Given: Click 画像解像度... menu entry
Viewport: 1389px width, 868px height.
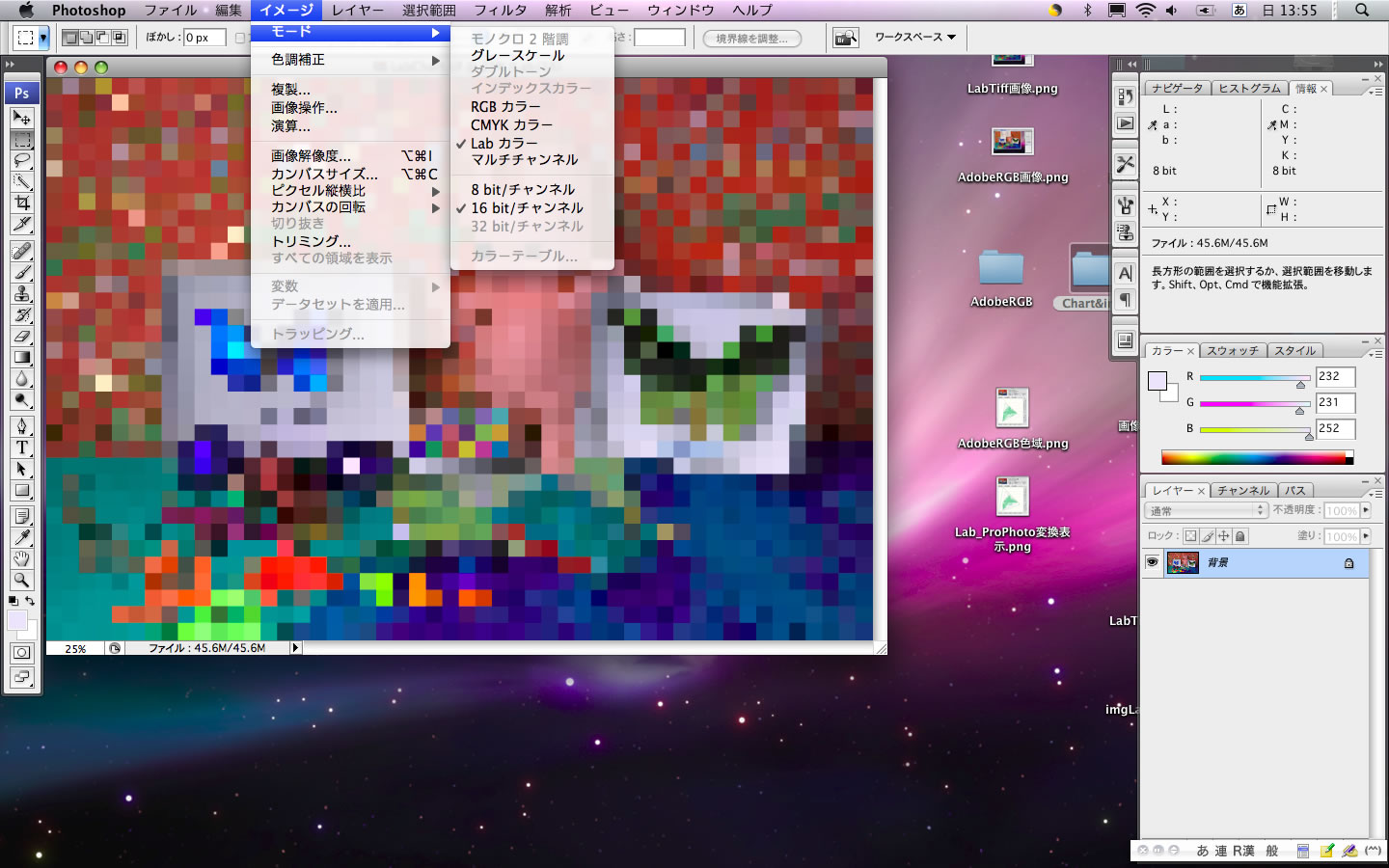Looking at the screenshot, I should [x=350, y=155].
